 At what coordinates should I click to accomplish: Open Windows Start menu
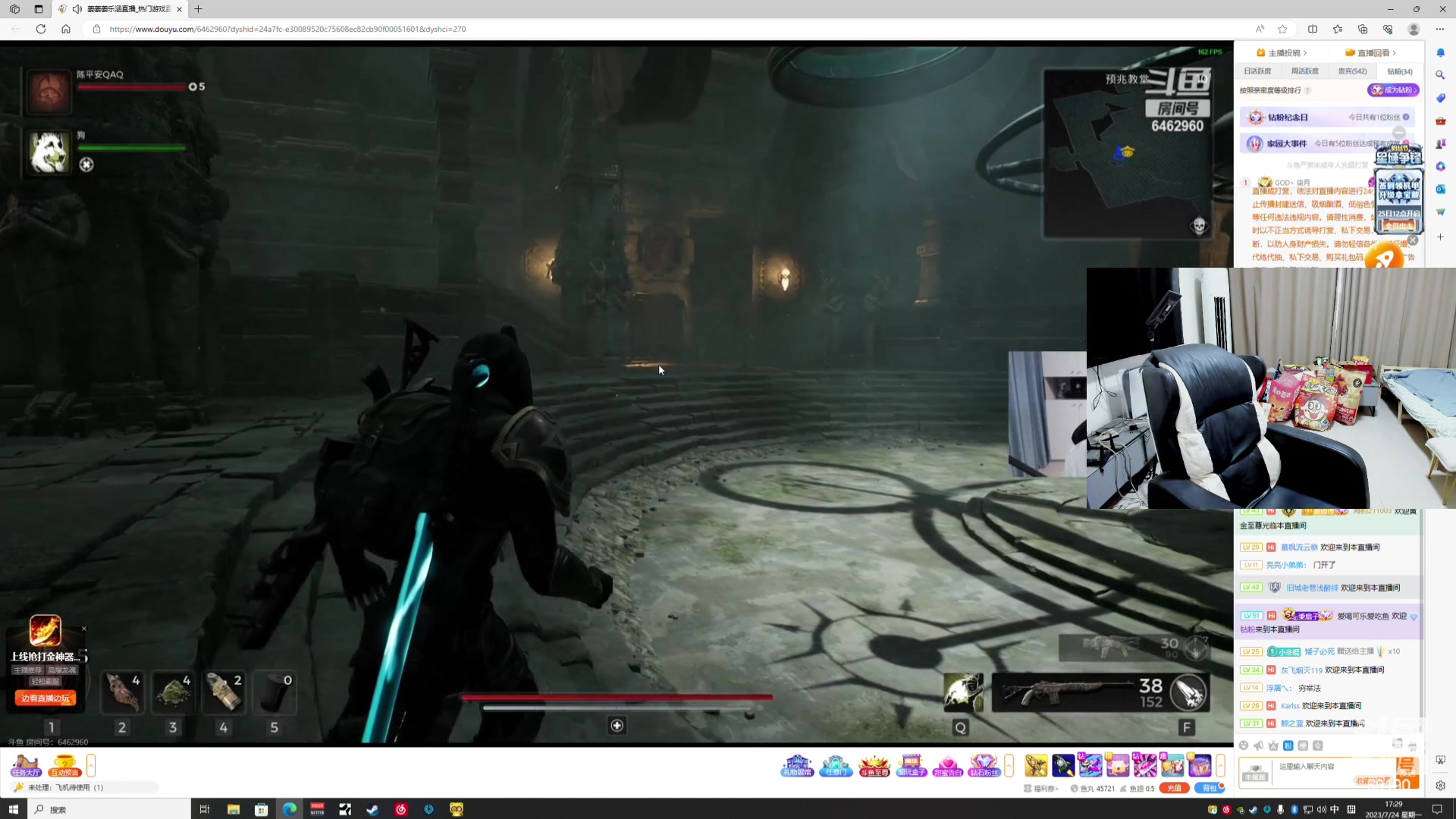point(13,809)
